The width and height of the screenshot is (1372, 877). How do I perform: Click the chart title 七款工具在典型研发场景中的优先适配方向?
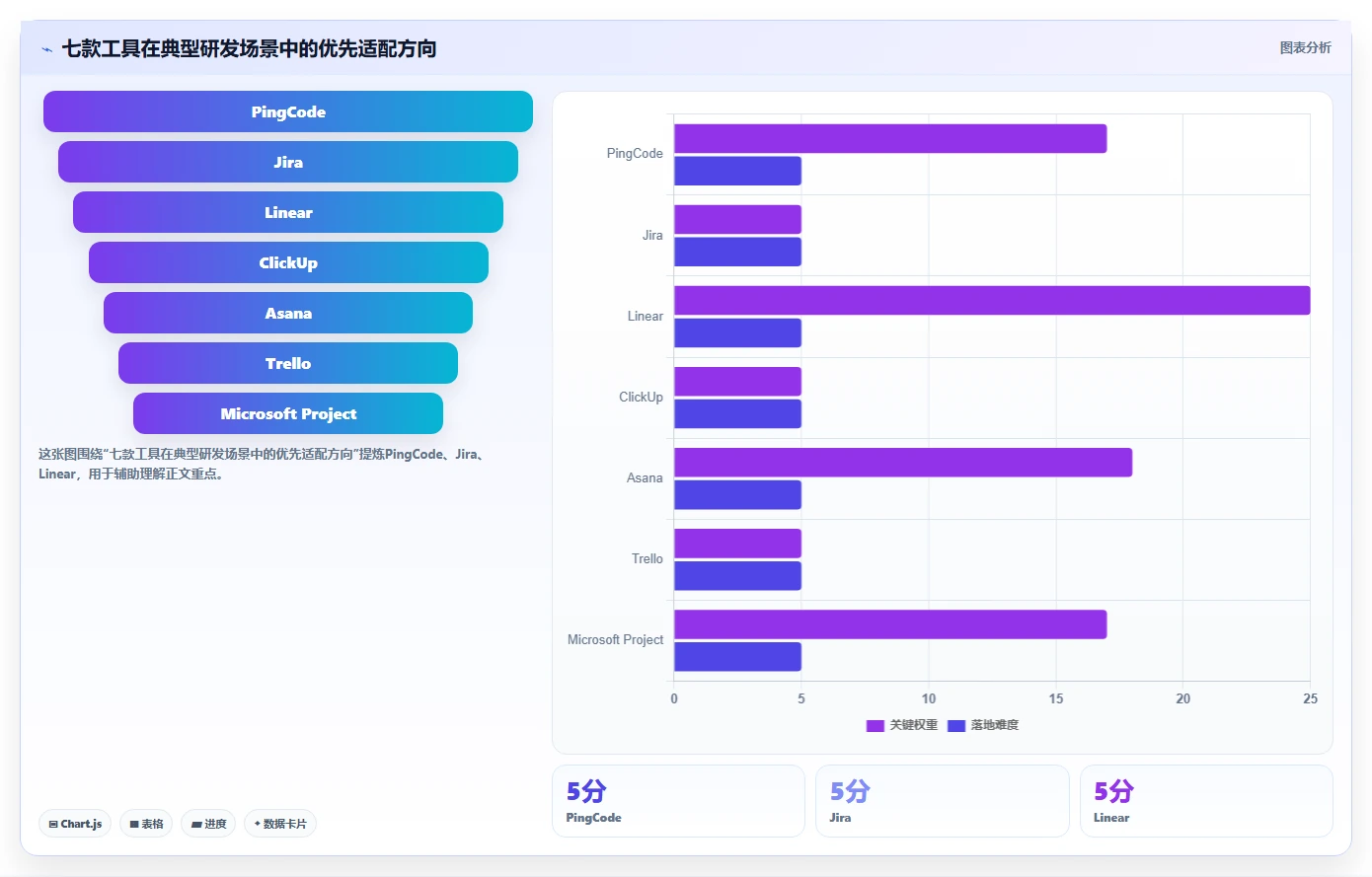249,48
